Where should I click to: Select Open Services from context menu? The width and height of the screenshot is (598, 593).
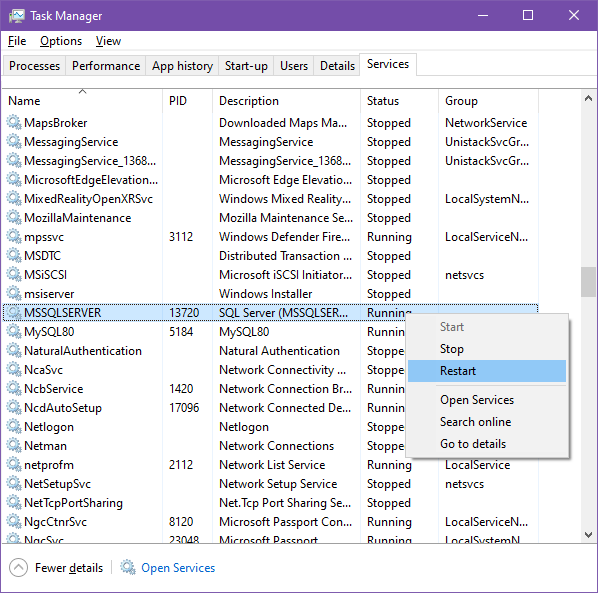(487, 400)
